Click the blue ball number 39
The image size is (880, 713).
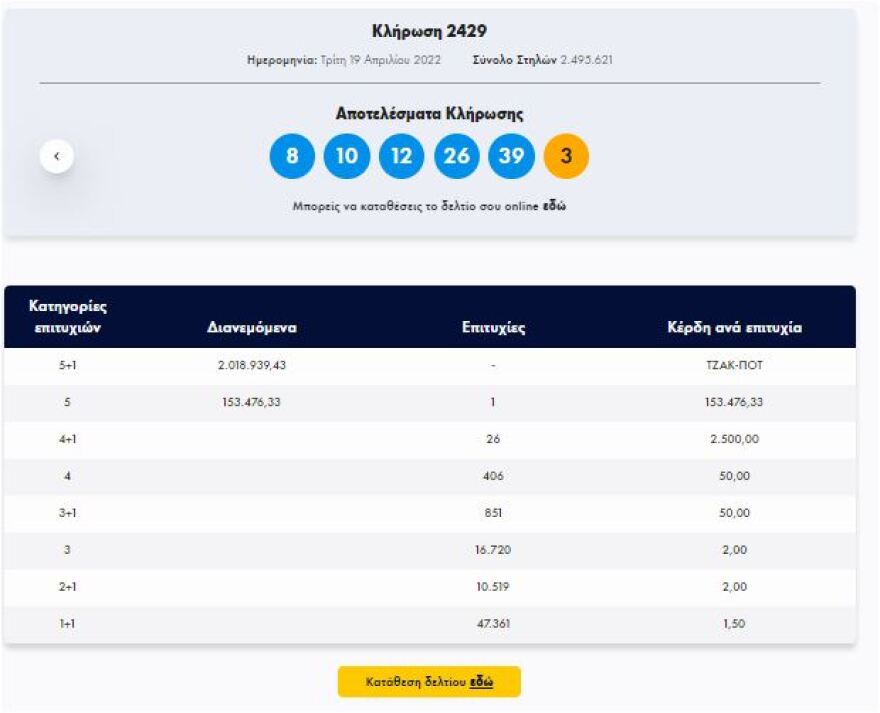511,157
